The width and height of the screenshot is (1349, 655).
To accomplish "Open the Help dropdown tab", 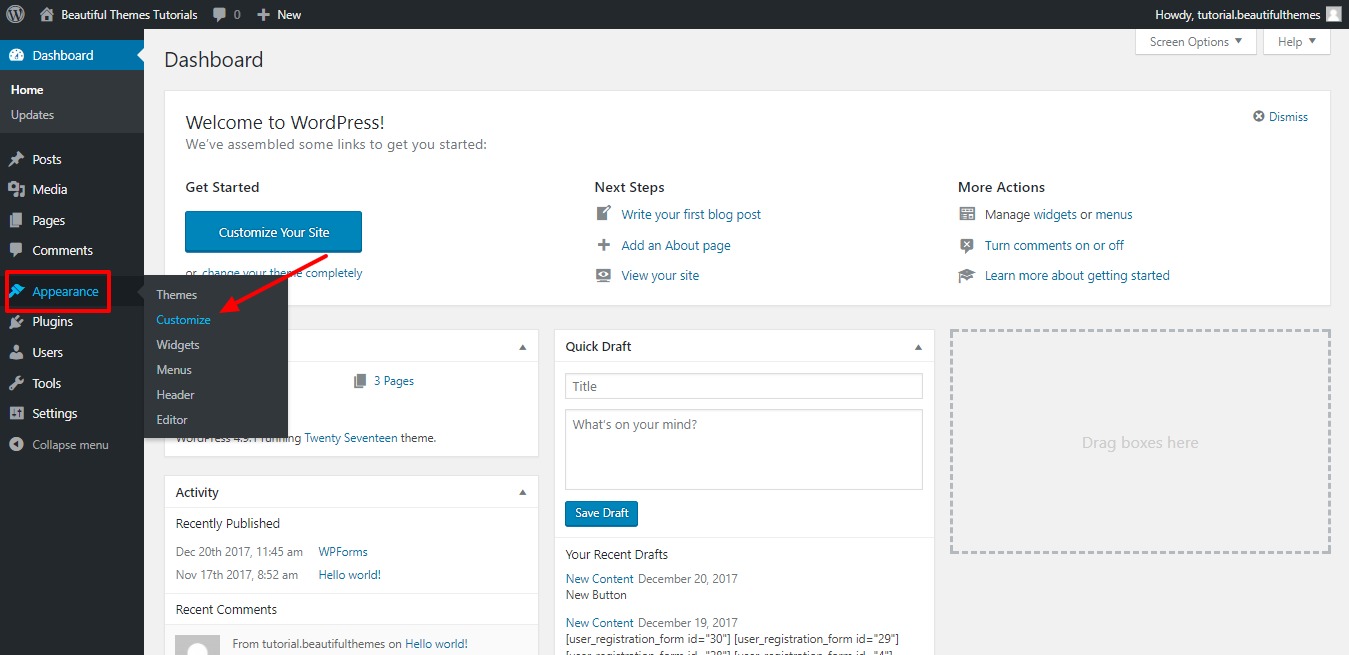I will (x=1296, y=42).
